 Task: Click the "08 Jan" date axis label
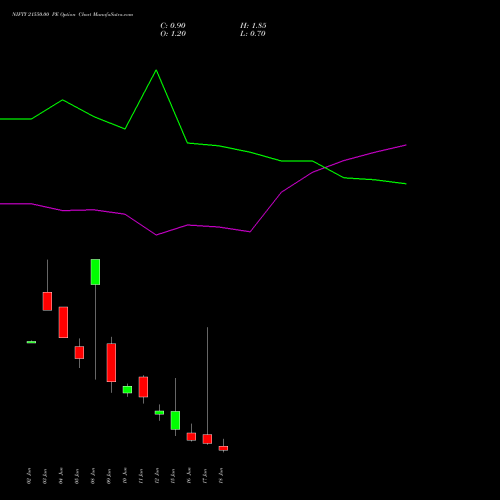coord(93,476)
